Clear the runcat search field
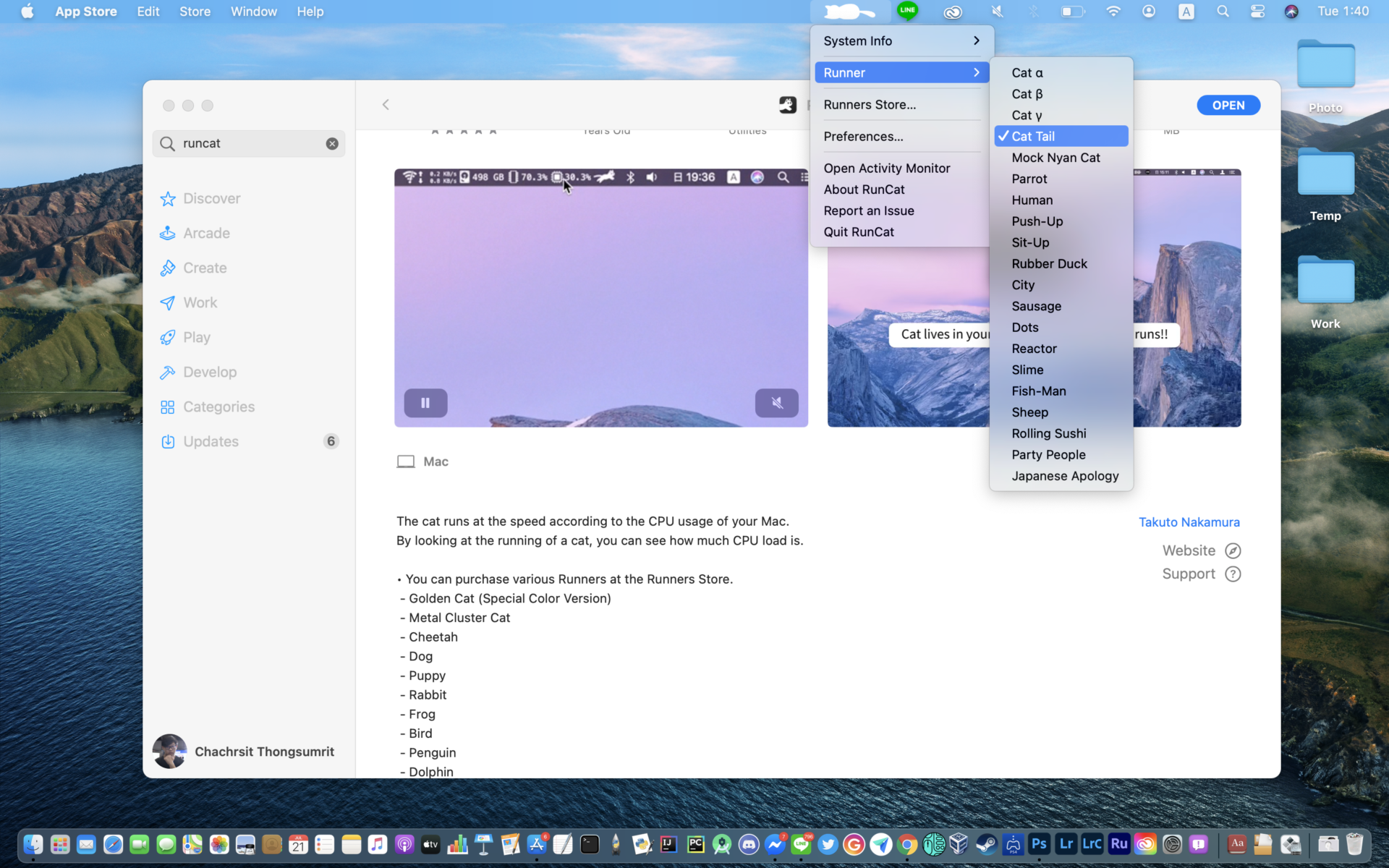The image size is (1389, 868). 332,143
